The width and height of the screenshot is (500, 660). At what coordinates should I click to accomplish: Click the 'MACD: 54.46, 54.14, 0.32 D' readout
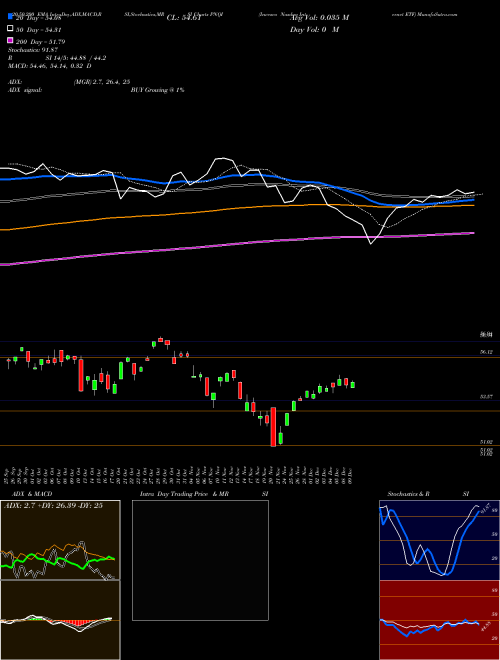click(50, 66)
